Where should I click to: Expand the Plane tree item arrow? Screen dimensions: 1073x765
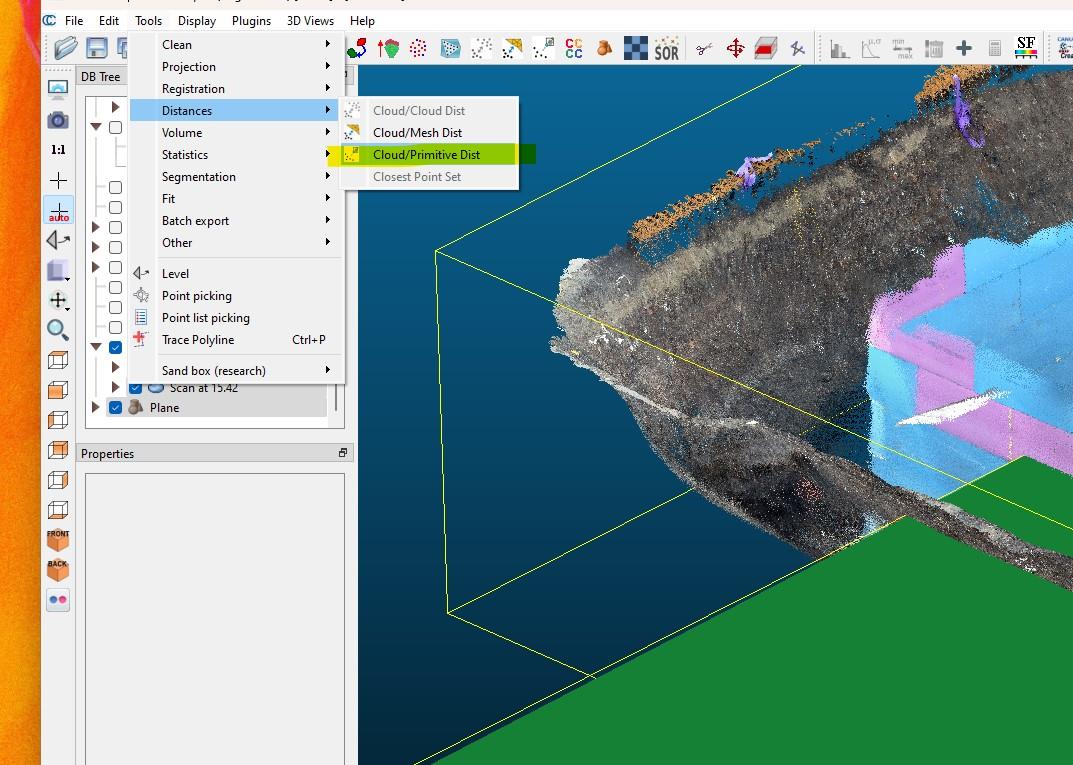(x=97, y=408)
